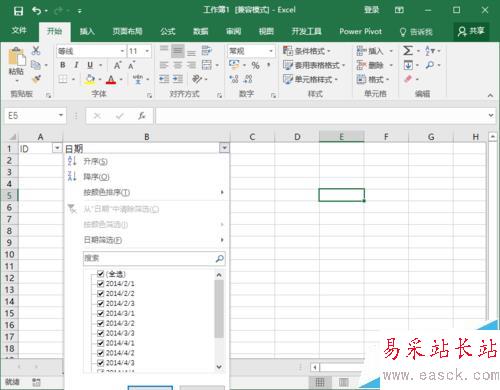Uncheck the 2014/2/2 date checkbox
This screenshot has width=500, height=390.
point(100,293)
